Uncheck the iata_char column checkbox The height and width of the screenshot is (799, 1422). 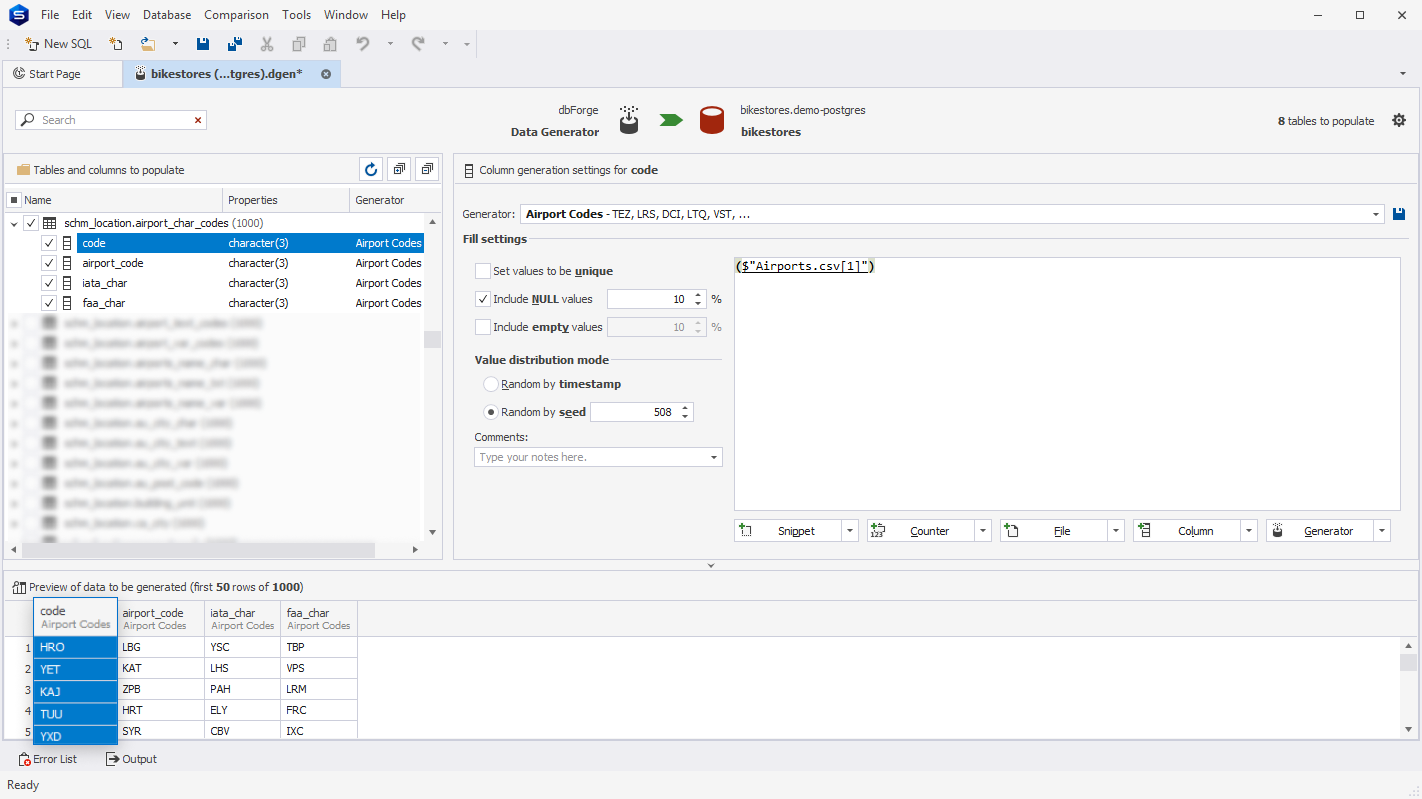49,283
